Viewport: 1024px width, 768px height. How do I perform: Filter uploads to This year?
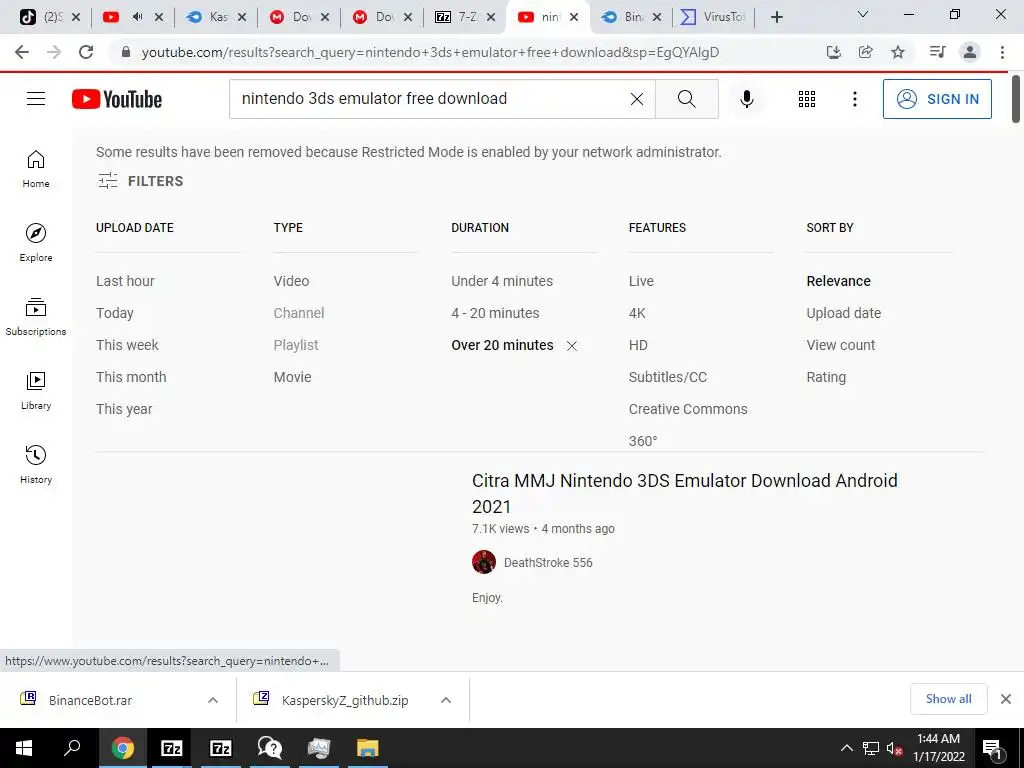point(124,409)
